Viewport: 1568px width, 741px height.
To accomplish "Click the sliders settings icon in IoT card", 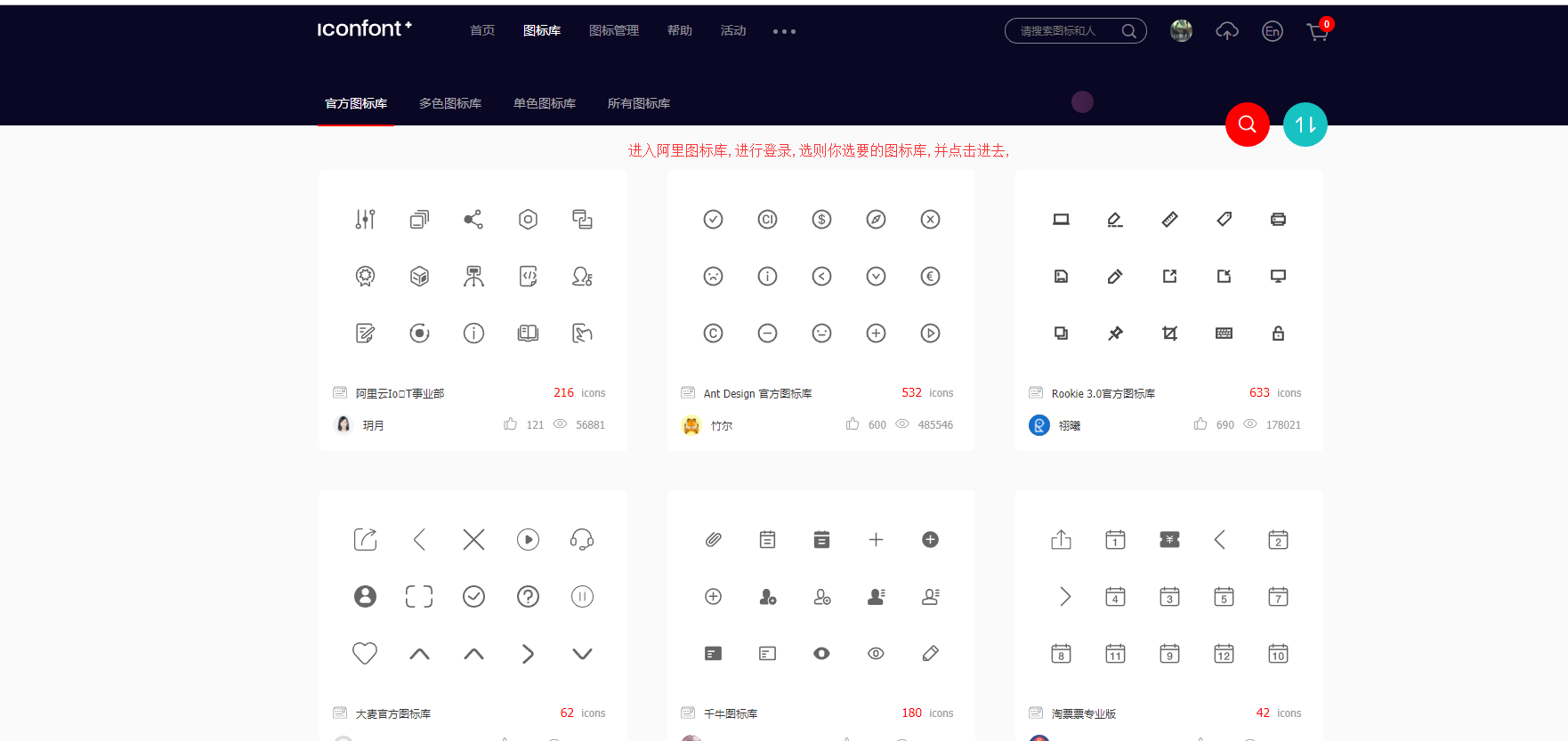I will (x=365, y=219).
